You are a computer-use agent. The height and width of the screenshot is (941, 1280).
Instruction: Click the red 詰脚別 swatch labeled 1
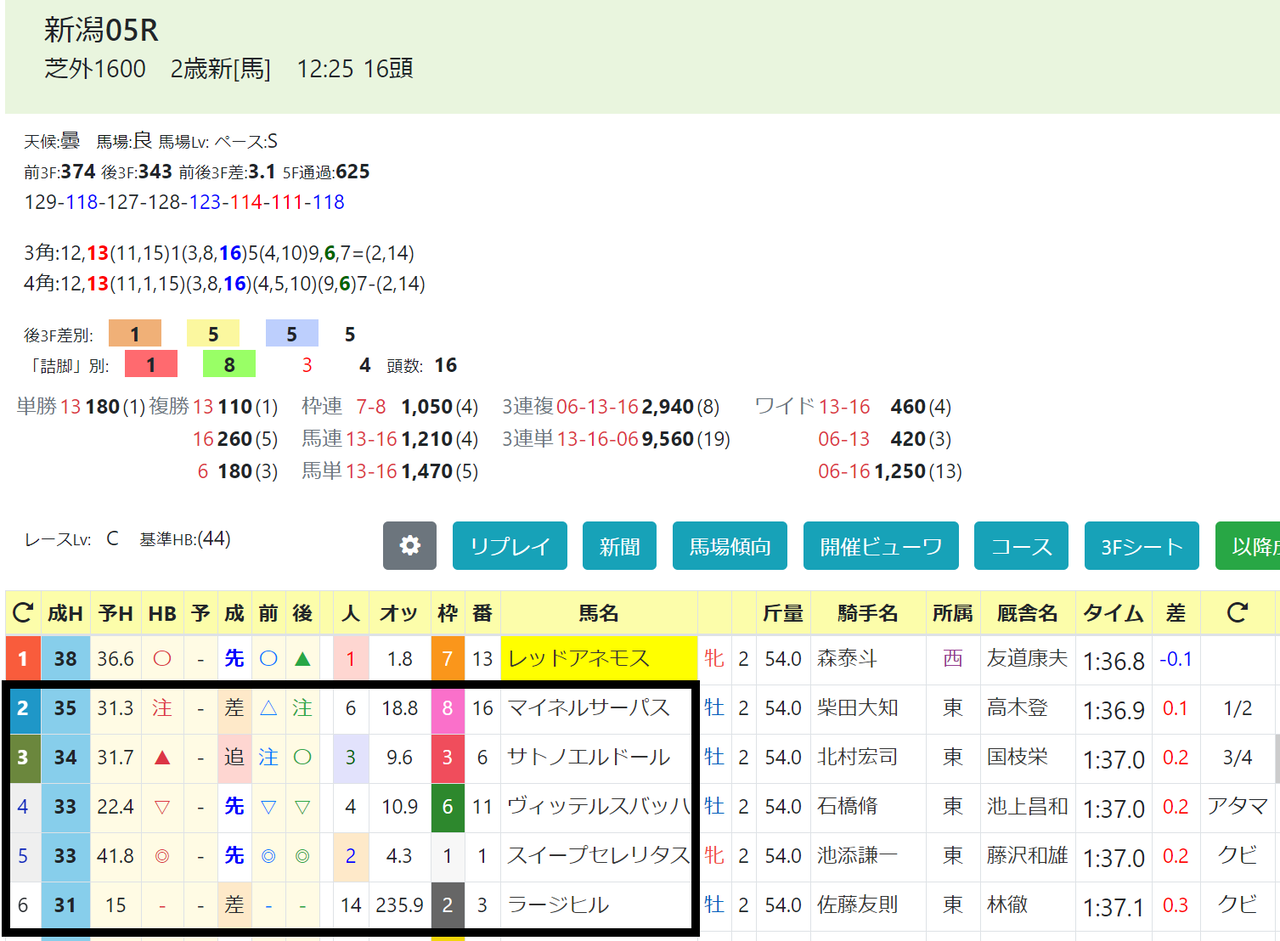point(151,365)
